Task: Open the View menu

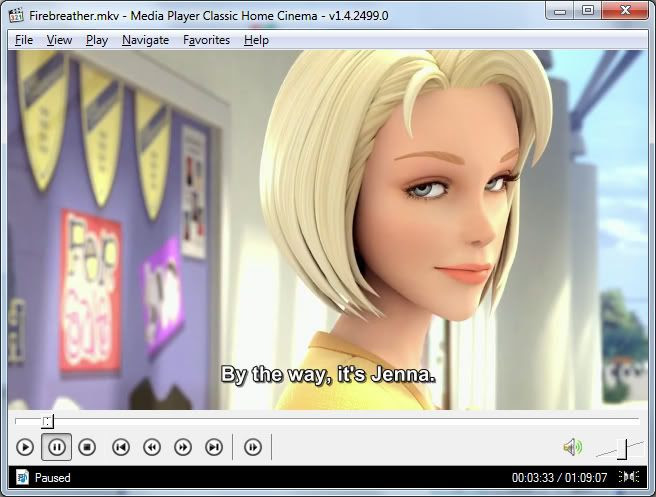Action: tap(59, 40)
